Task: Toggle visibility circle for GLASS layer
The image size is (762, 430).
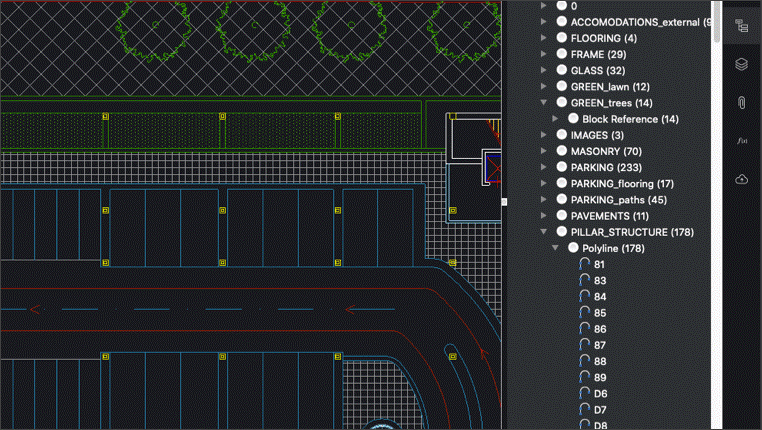Action: [x=562, y=70]
